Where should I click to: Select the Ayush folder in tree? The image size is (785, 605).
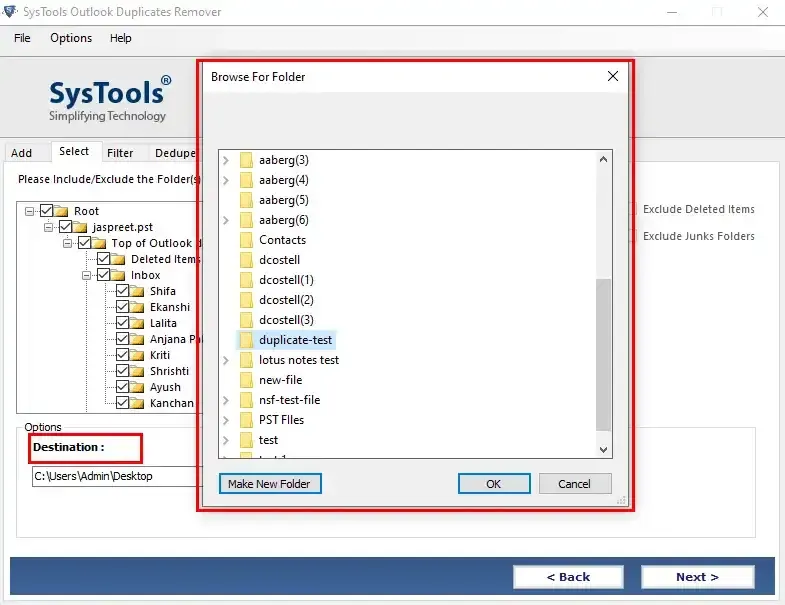(165, 387)
